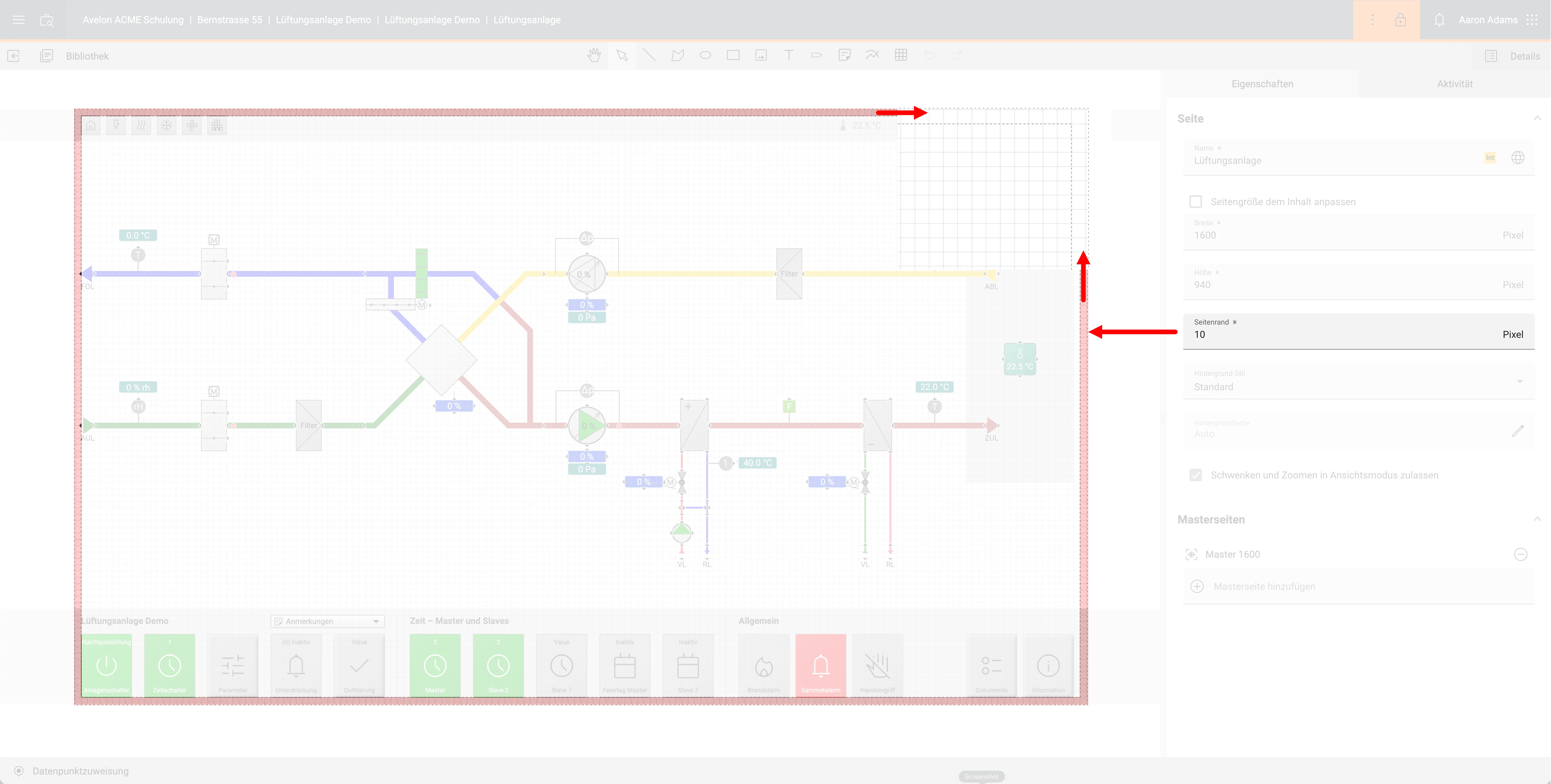Select the Hand pan tool
Viewport: 1551px width, 784px height.
[x=594, y=55]
